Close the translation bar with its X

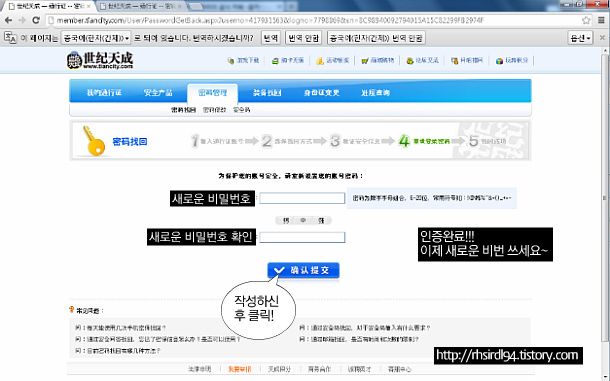tap(602, 38)
